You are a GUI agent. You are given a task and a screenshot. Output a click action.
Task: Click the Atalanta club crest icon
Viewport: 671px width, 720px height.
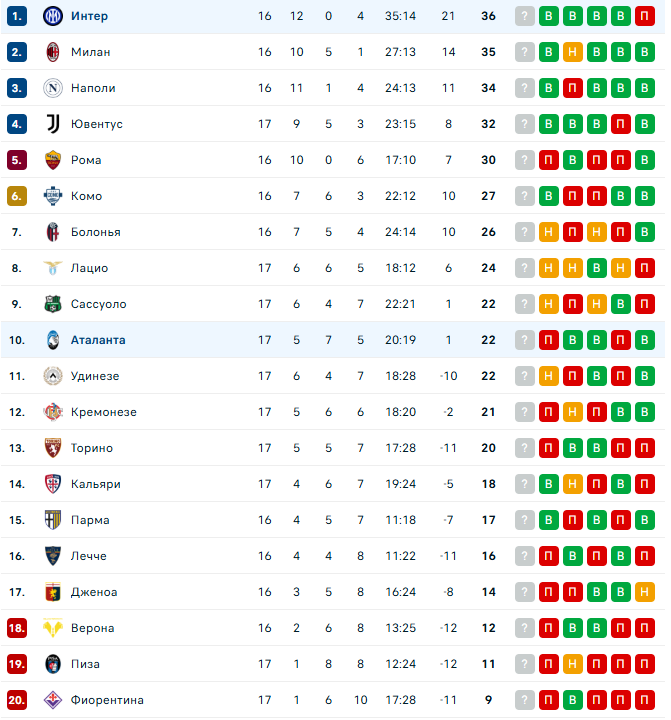pos(53,340)
